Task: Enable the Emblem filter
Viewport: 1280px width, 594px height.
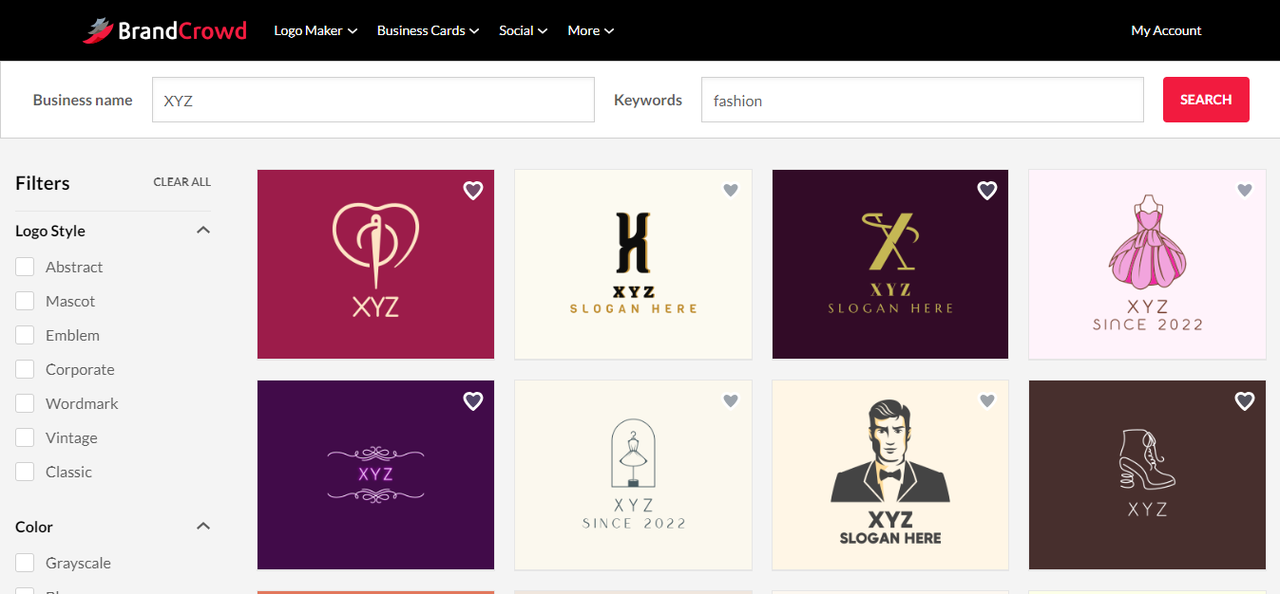Action: (x=25, y=335)
